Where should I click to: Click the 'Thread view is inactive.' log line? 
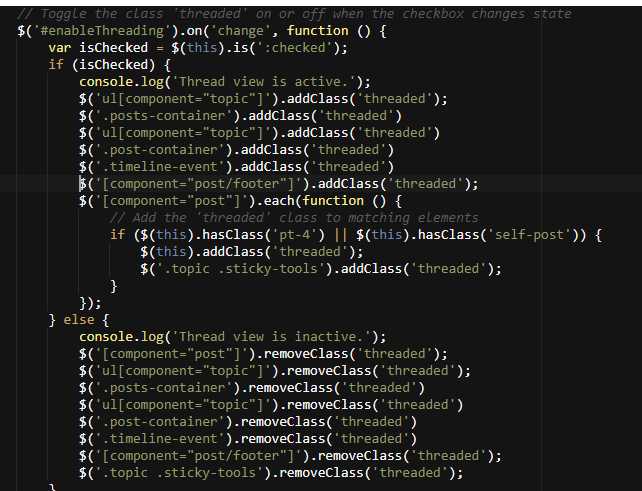click(x=233, y=337)
